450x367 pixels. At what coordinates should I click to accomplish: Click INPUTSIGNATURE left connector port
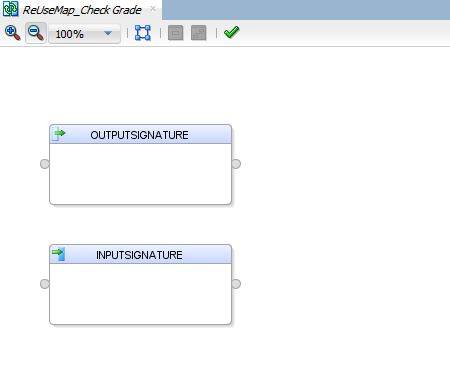[x=45, y=284]
